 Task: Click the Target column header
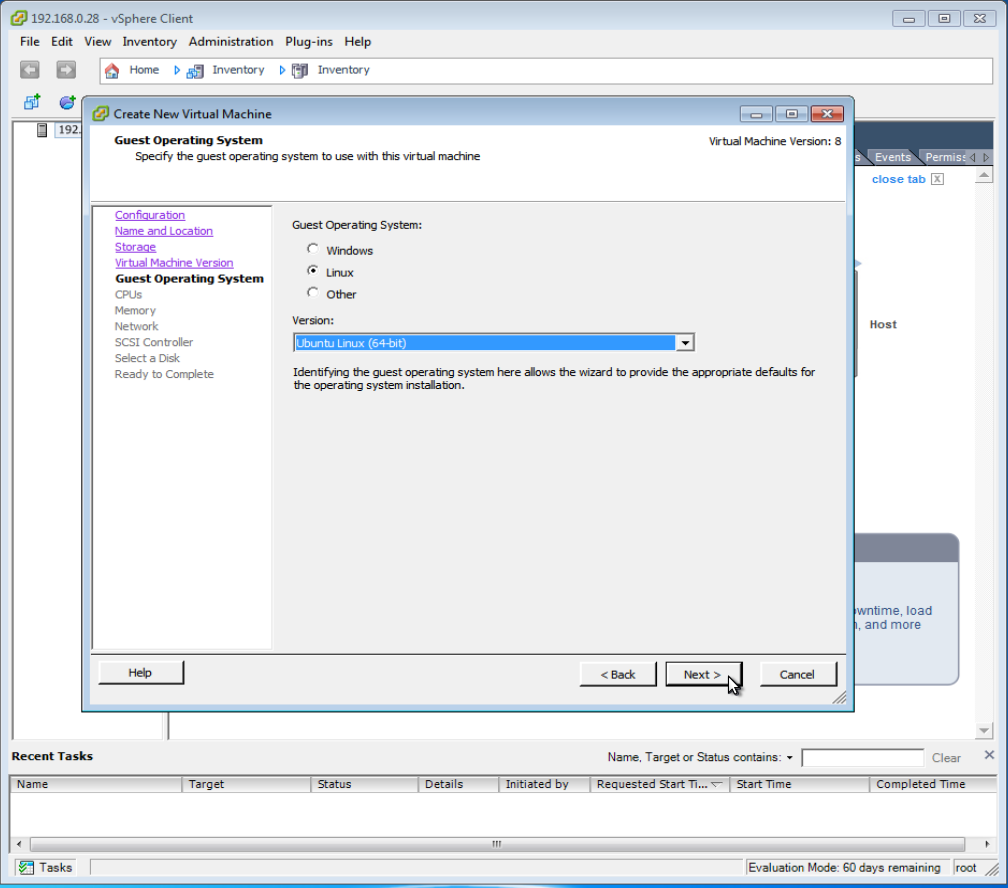pyautogui.click(x=246, y=784)
